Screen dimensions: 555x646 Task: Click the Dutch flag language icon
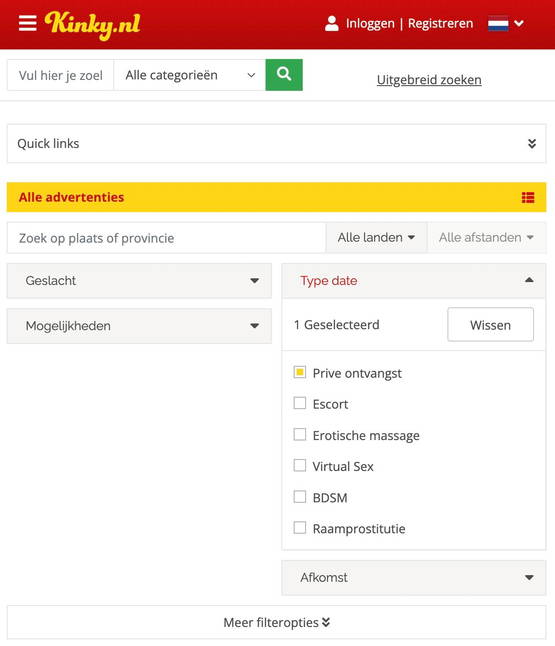point(498,23)
